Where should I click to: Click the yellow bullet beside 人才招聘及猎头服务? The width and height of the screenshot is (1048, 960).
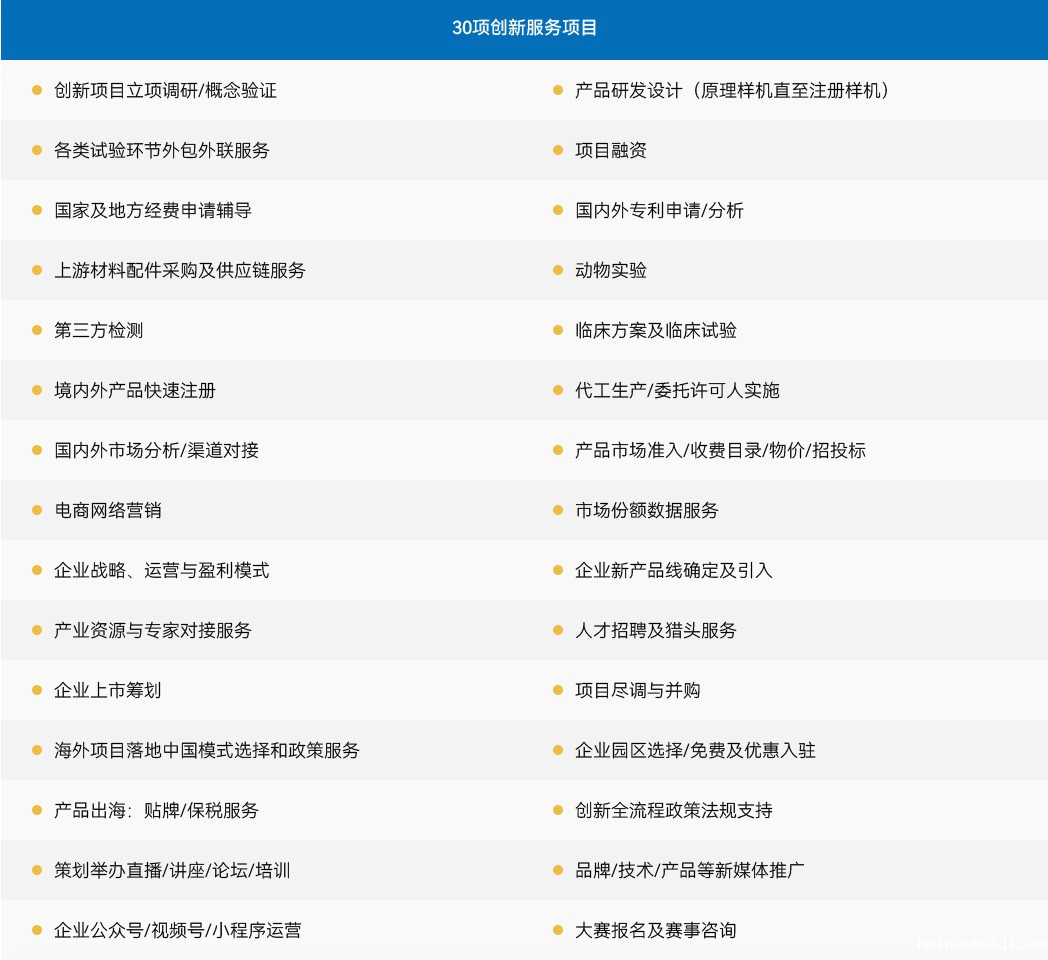pyautogui.click(x=558, y=630)
